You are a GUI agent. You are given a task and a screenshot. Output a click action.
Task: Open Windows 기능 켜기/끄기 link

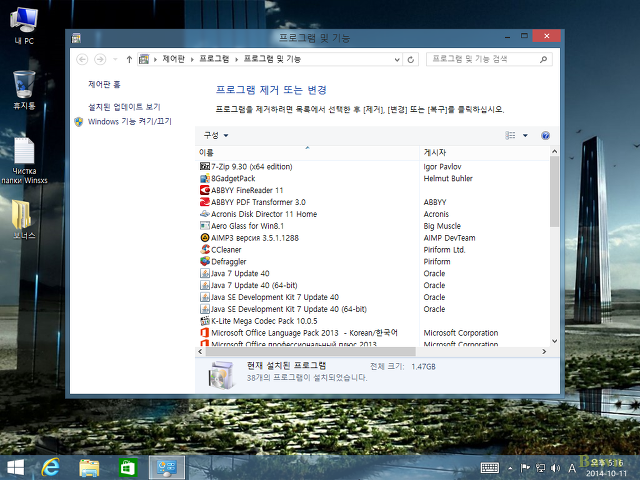click(130, 122)
